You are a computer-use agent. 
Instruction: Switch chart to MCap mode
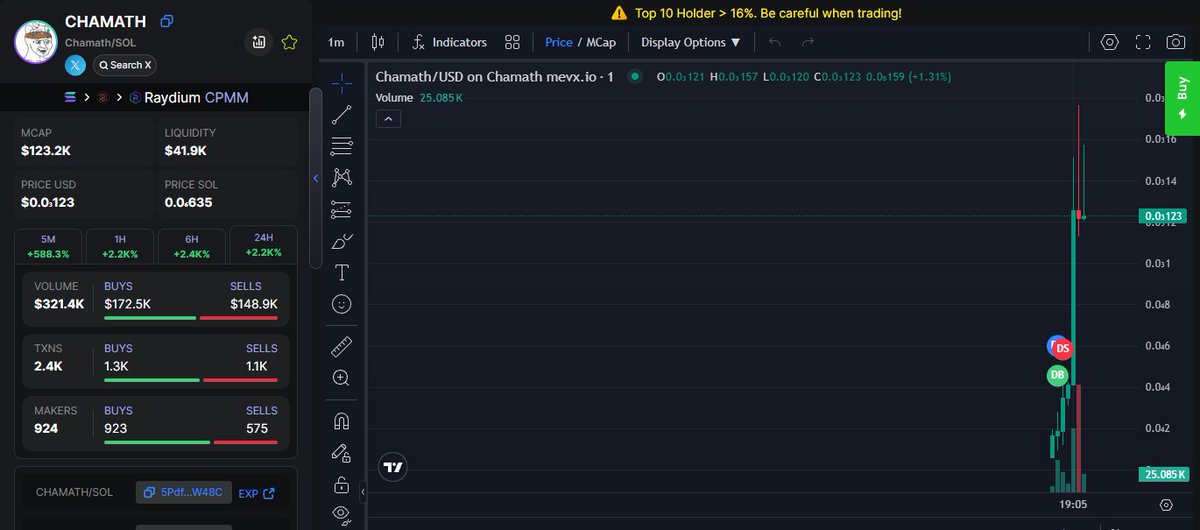pos(601,42)
